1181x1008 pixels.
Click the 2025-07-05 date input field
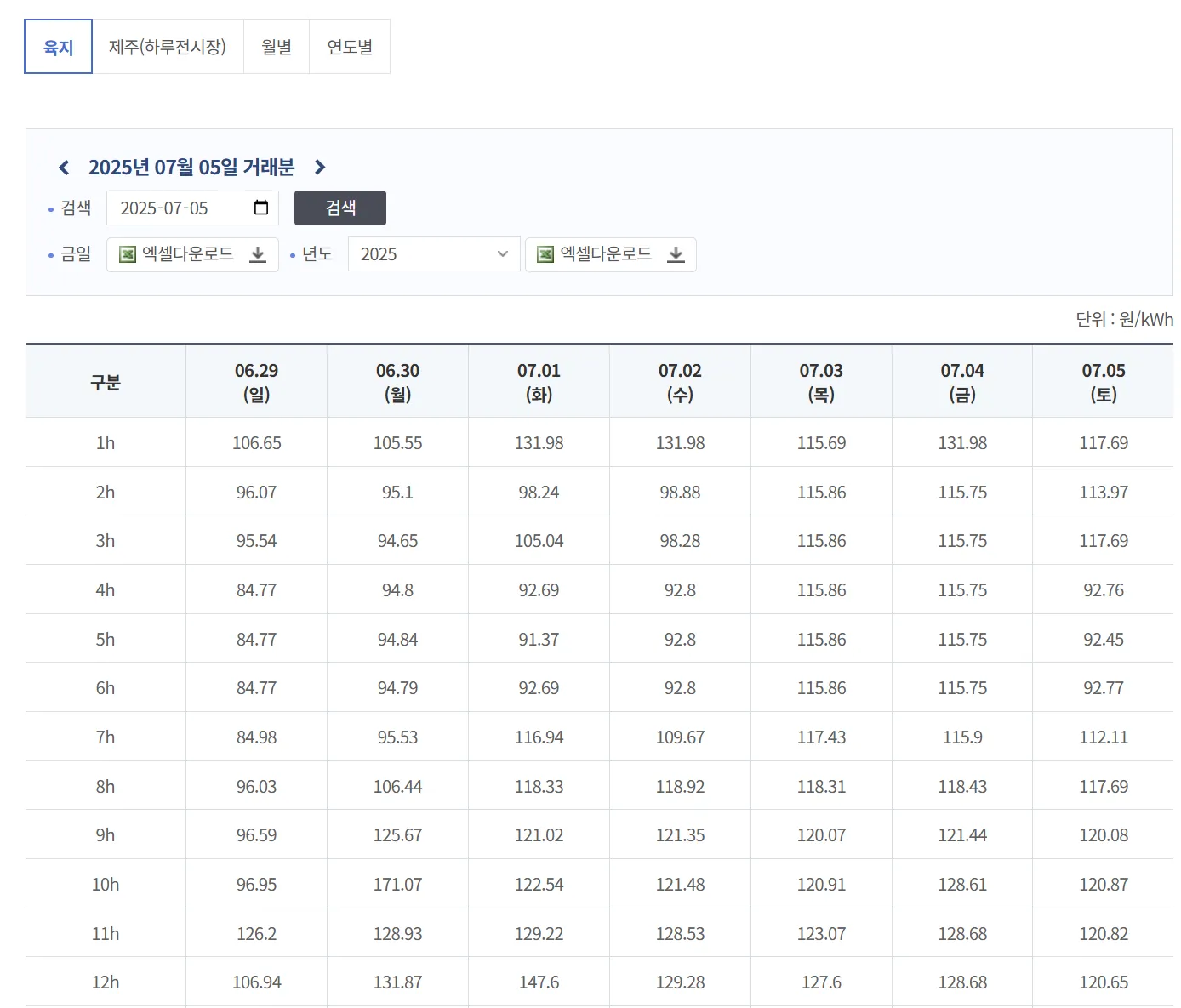coord(192,208)
